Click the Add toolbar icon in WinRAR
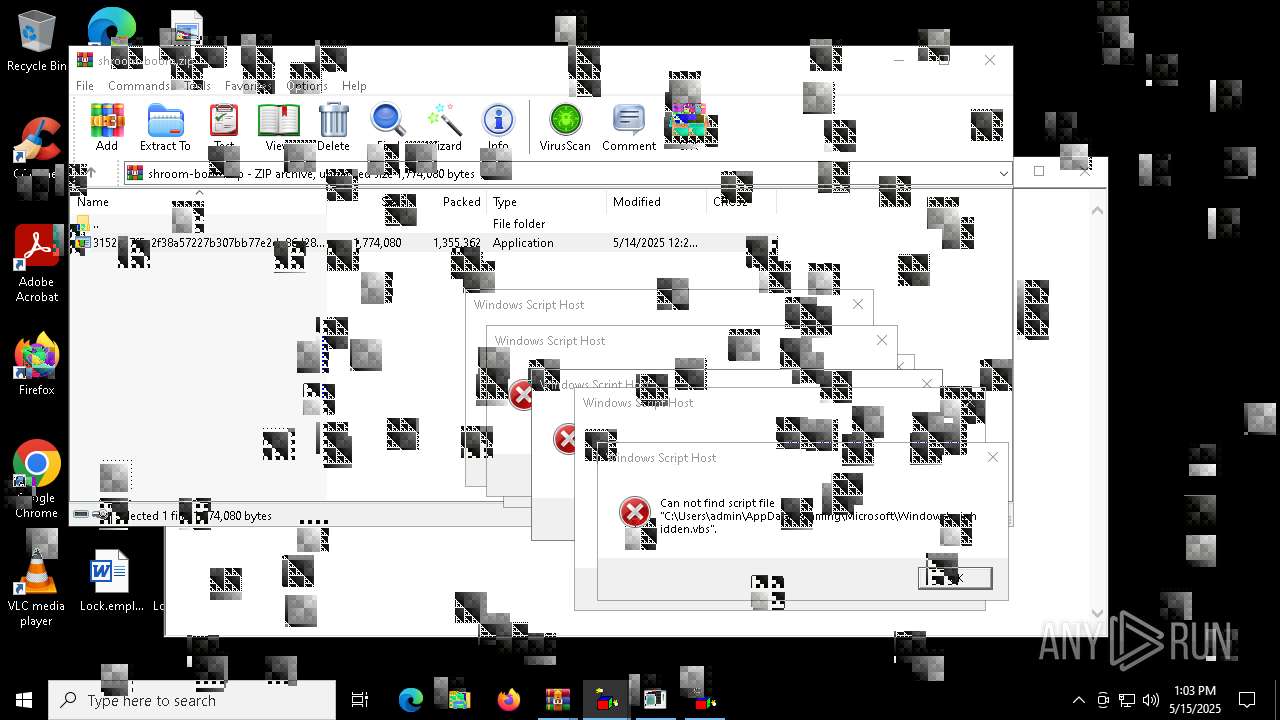 tap(107, 127)
